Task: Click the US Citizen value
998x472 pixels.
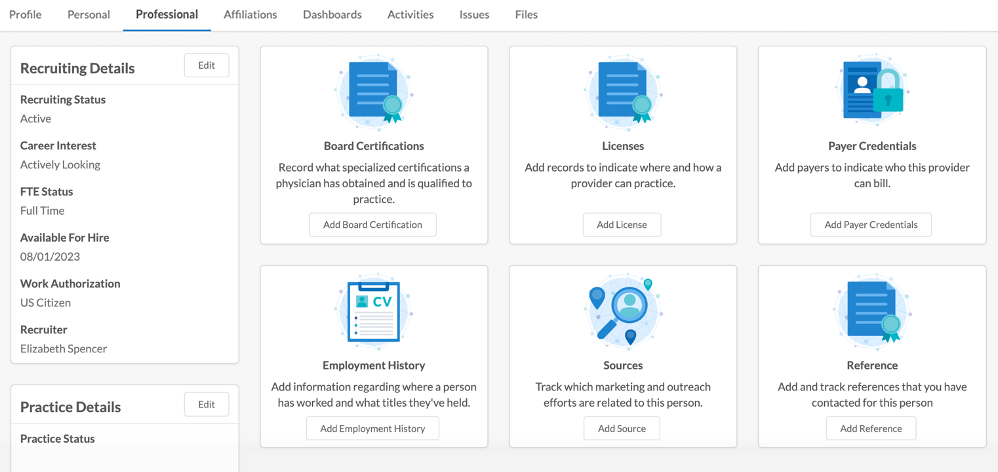Action: coord(45,303)
